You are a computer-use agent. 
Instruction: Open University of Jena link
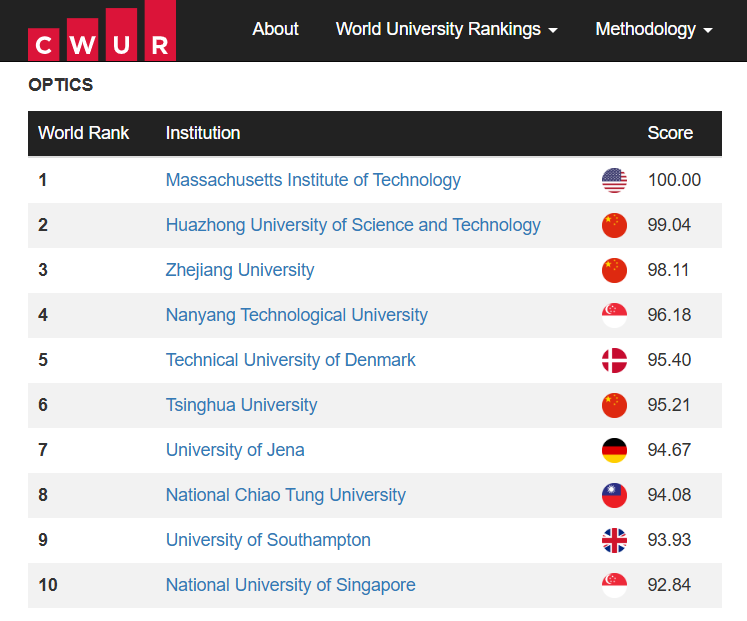[x=235, y=450]
